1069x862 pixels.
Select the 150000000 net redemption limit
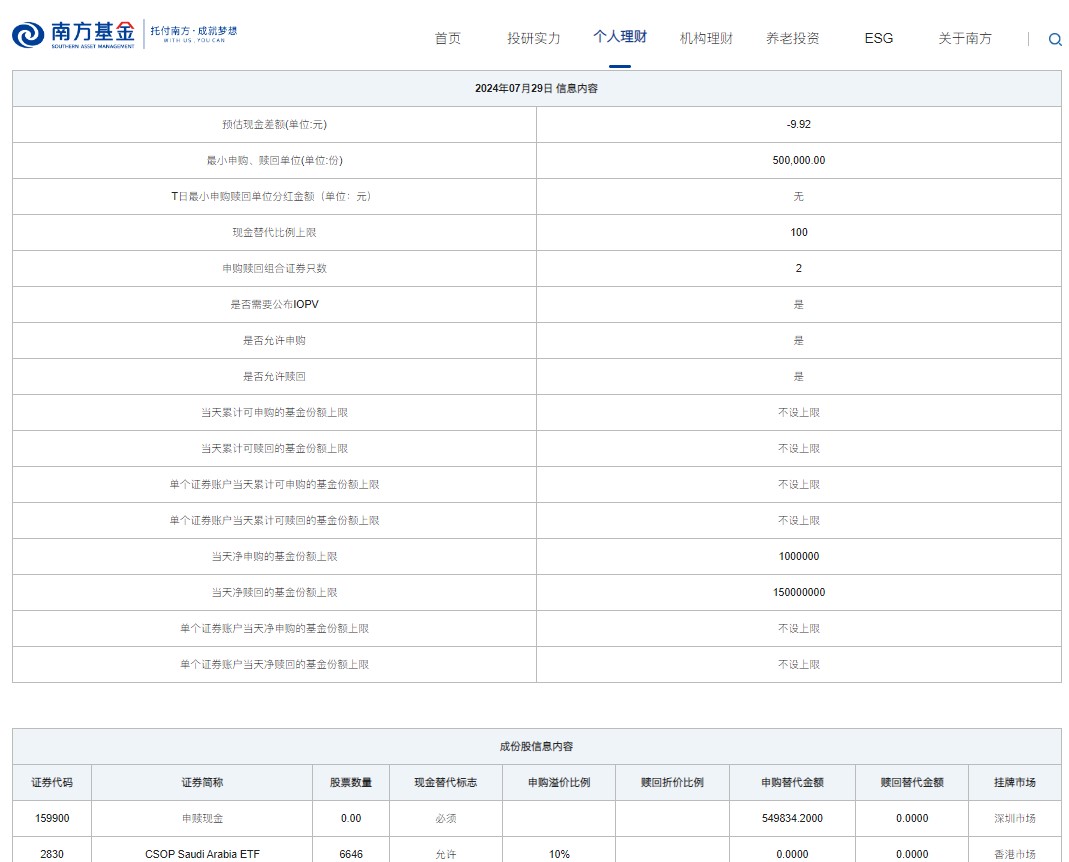pyautogui.click(x=798, y=592)
